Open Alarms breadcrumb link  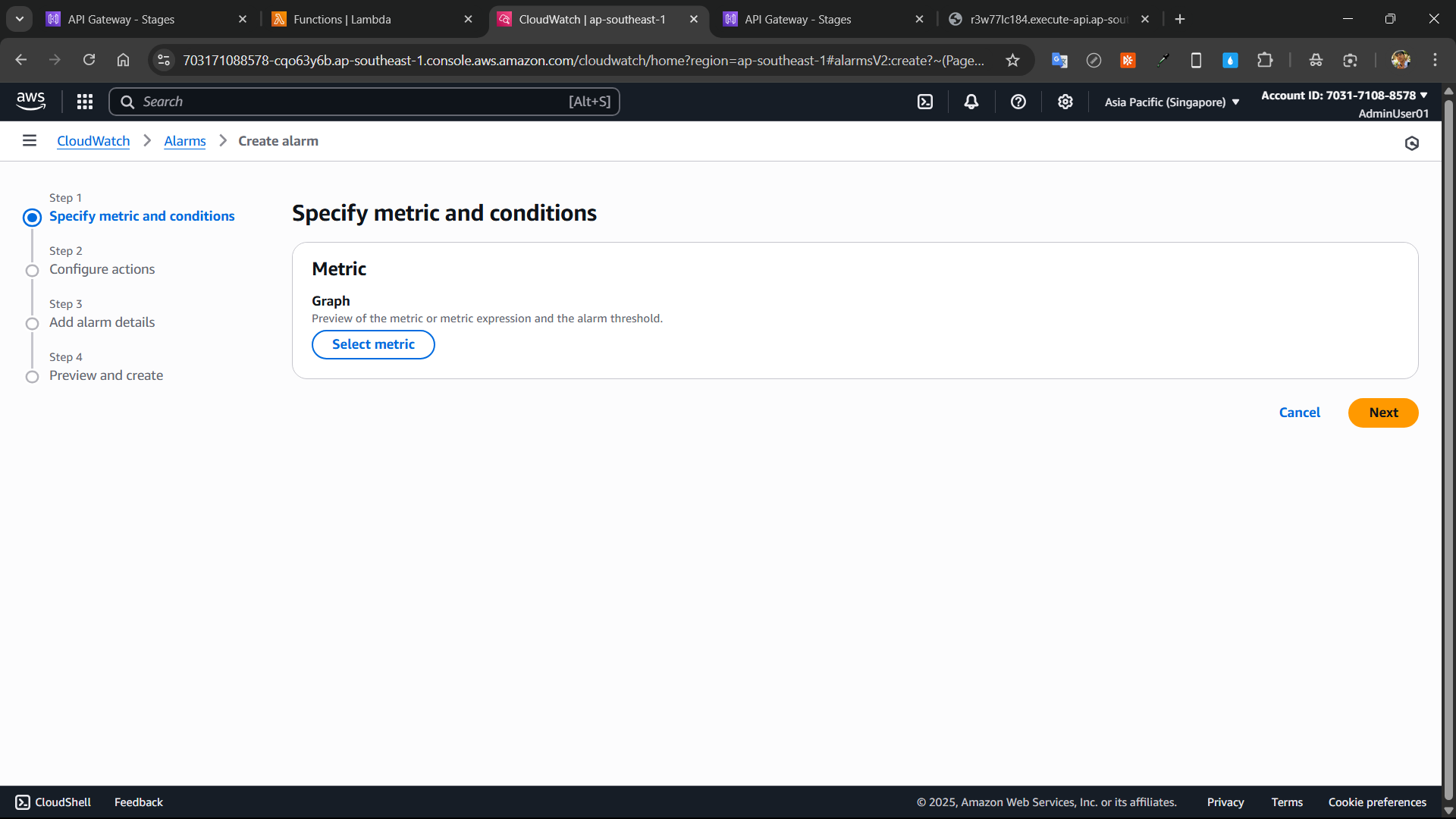(185, 141)
